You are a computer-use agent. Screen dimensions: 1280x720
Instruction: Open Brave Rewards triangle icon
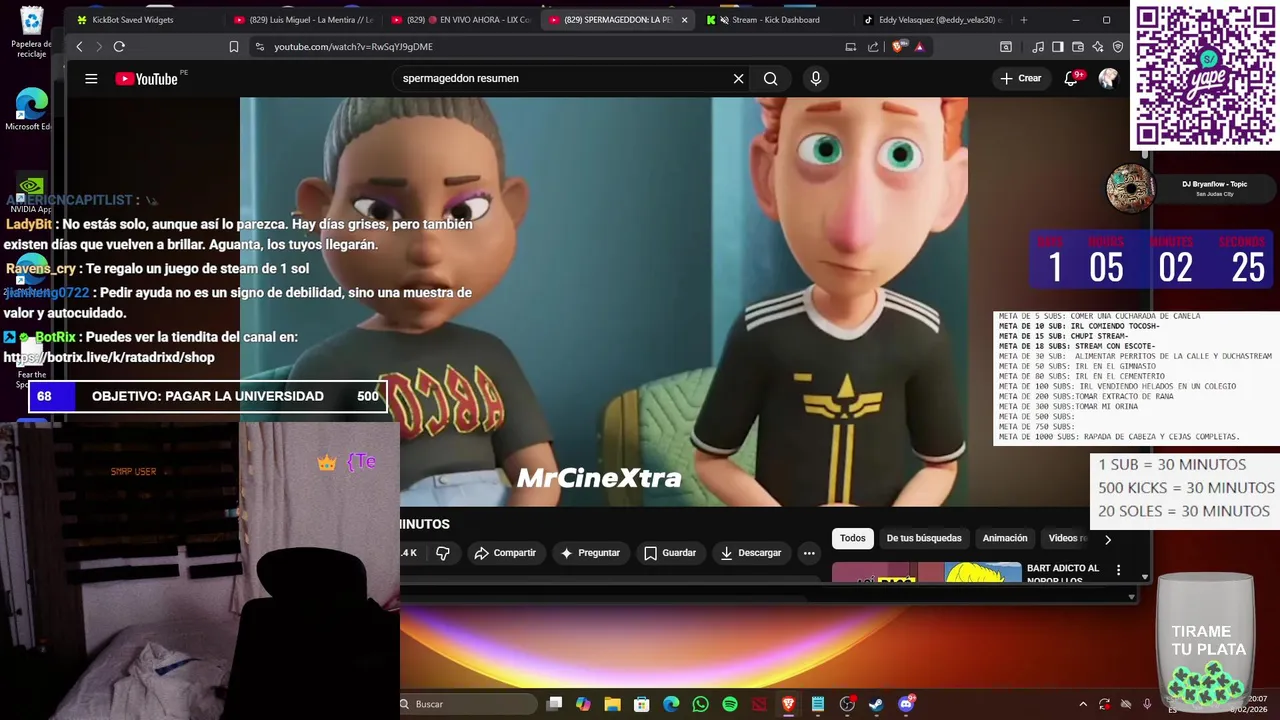(919, 46)
